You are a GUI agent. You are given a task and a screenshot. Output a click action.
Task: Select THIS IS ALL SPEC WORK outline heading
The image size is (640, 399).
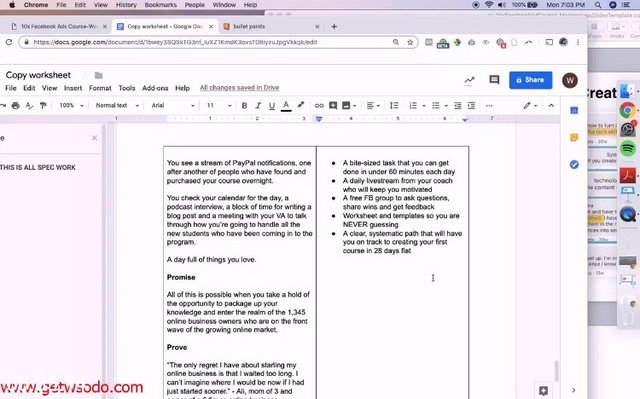(x=38, y=167)
